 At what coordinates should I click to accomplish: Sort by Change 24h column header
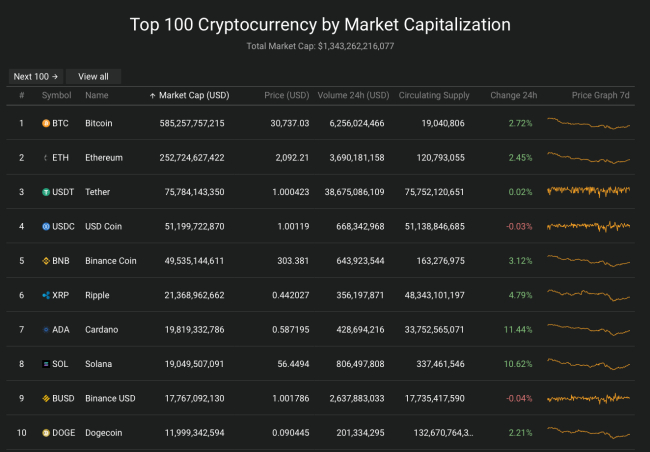click(x=513, y=96)
